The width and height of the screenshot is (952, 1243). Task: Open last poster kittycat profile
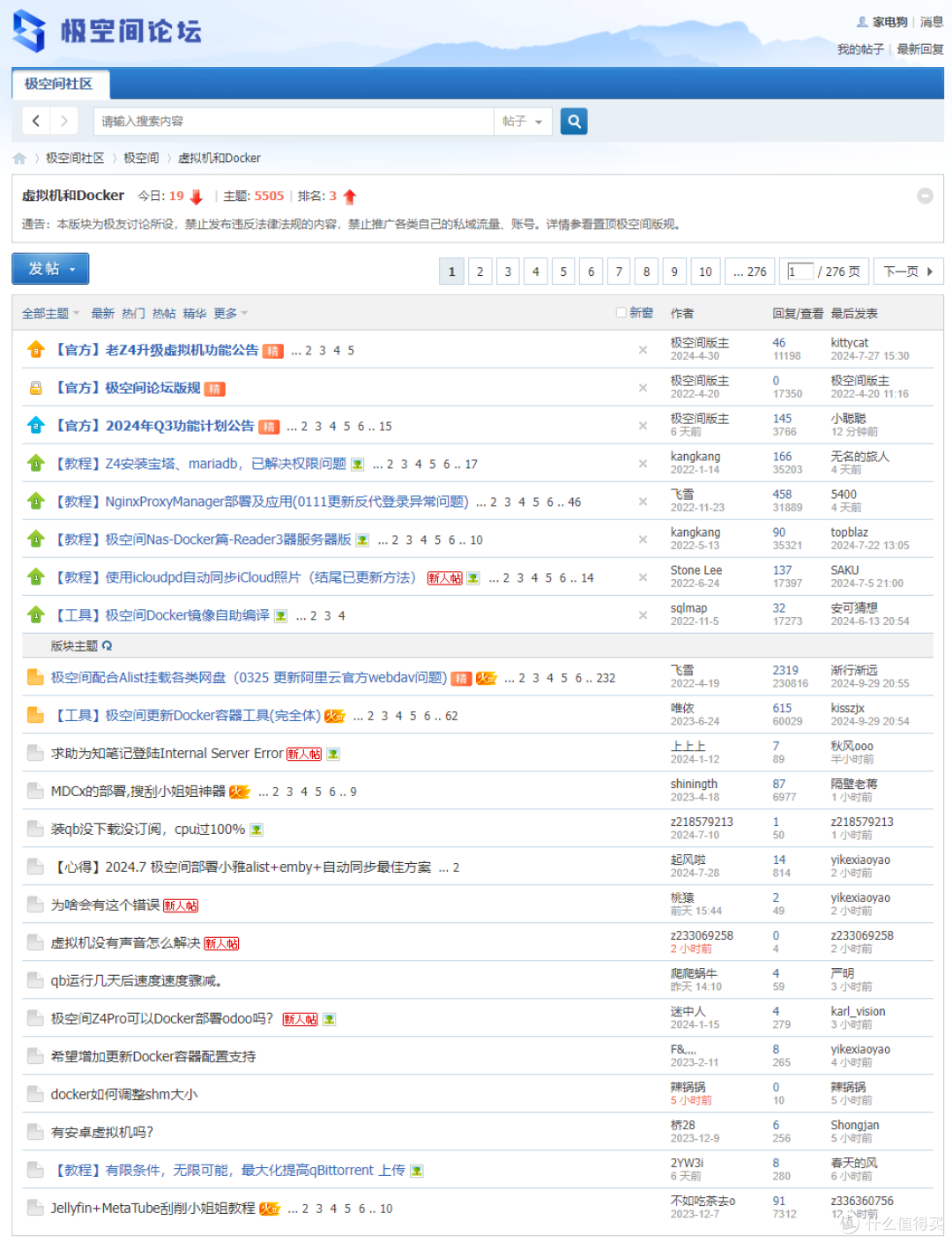(x=849, y=343)
